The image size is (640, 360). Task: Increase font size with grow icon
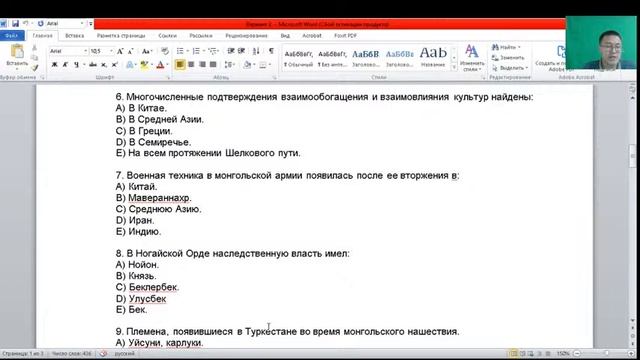[x=120, y=51]
